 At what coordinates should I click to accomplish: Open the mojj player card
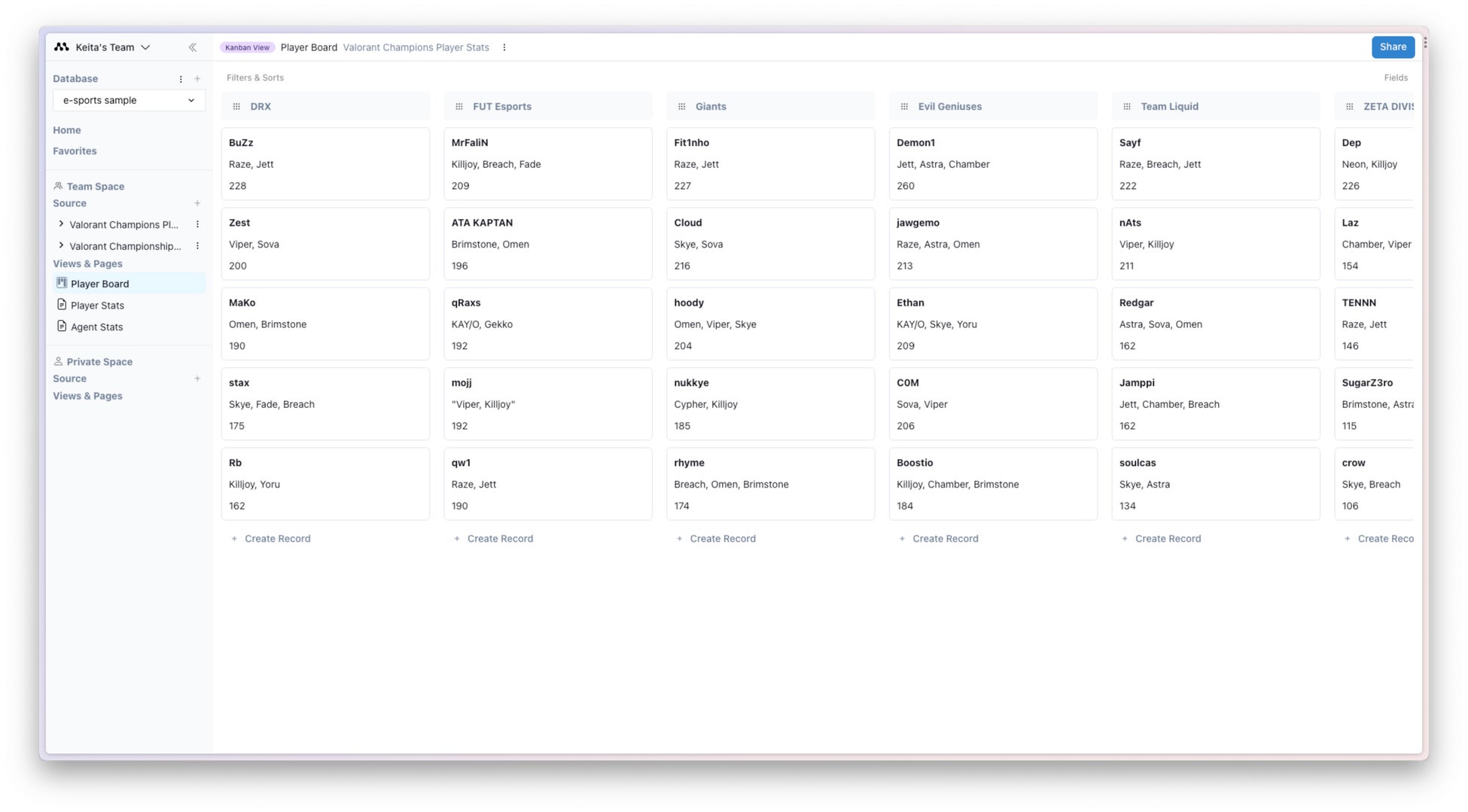pyautogui.click(x=548, y=404)
